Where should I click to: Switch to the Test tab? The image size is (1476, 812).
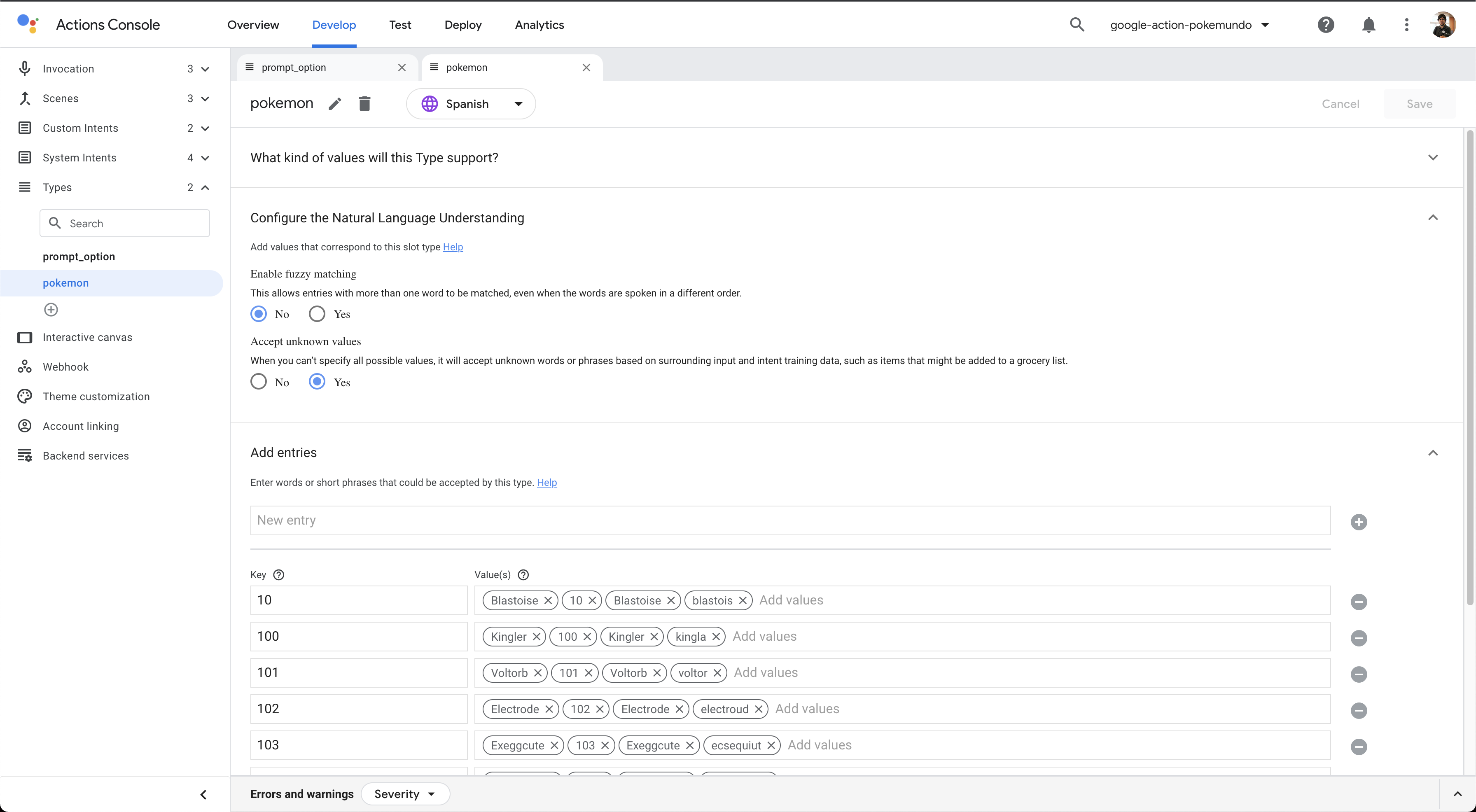[400, 25]
